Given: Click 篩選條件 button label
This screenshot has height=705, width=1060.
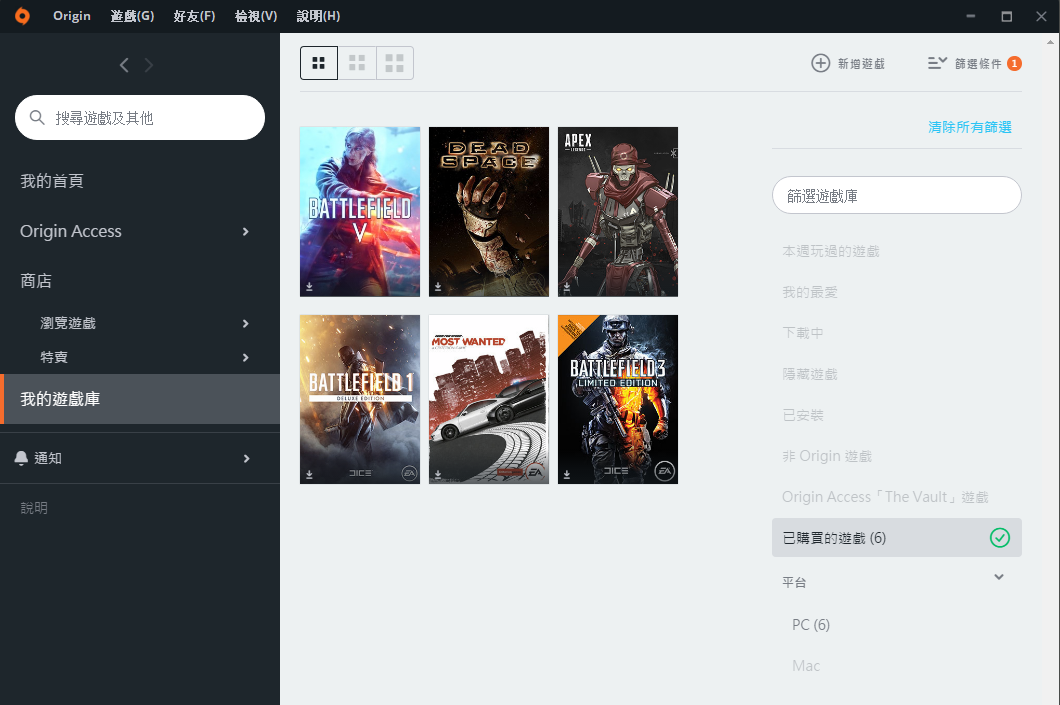Looking at the screenshot, I should 978,64.
